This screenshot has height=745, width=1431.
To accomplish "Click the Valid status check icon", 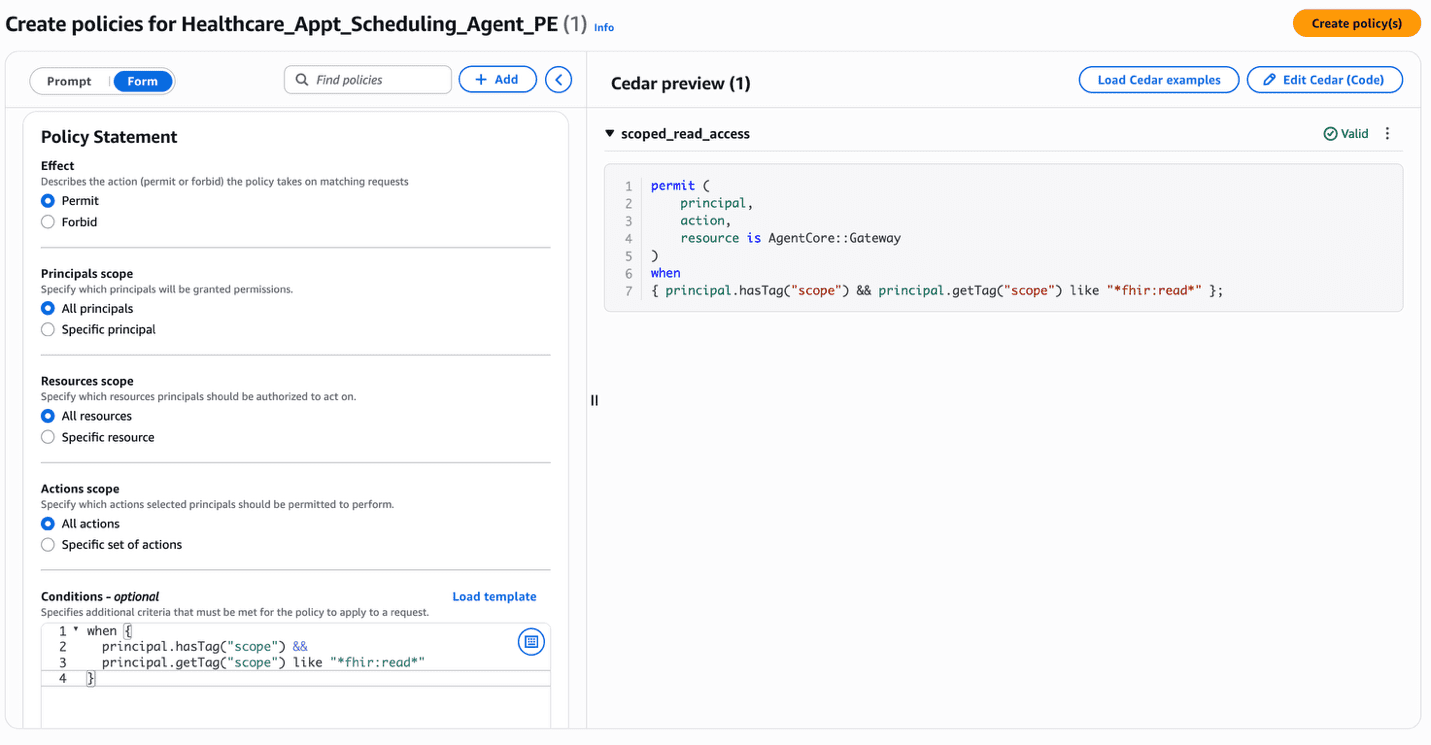I will [1330, 133].
